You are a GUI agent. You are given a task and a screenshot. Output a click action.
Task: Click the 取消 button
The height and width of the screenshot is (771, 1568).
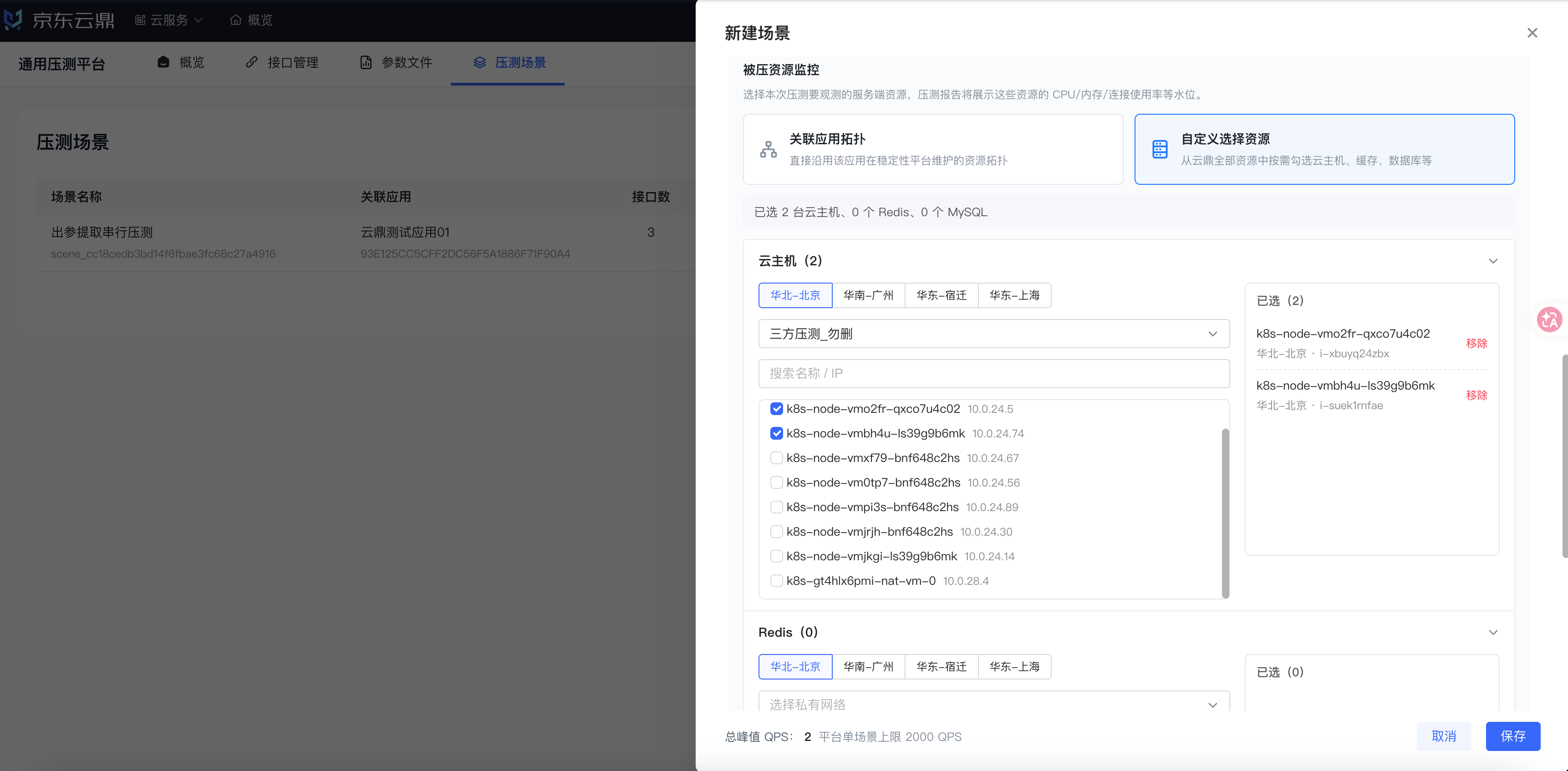(x=1444, y=736)
